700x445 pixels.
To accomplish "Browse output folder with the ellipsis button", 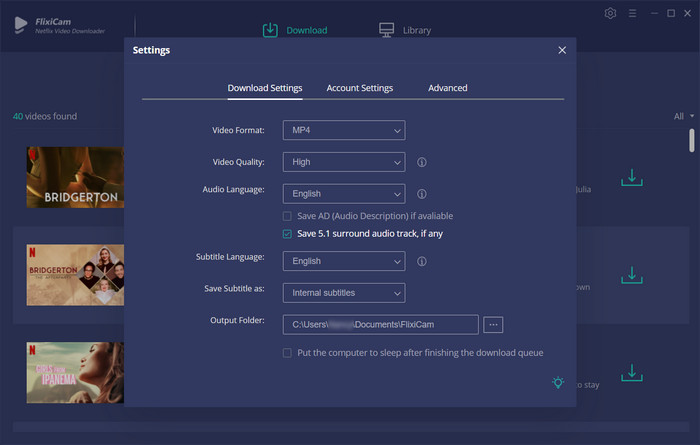I will pos(493,324).
